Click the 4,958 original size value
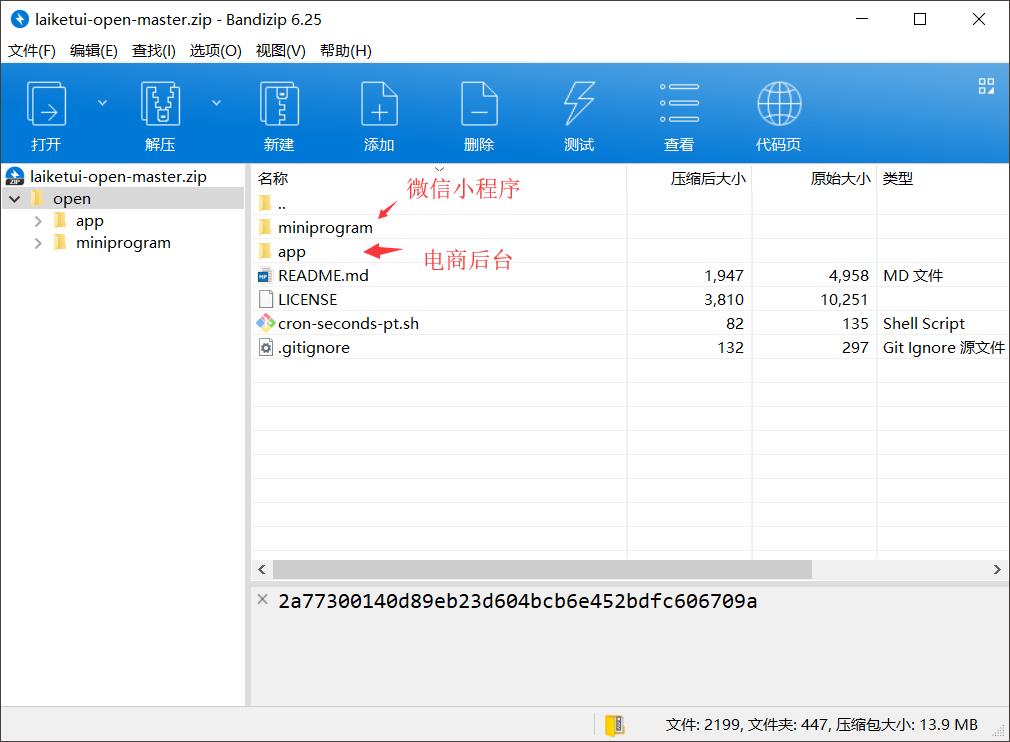 pyautogui.click(x=849, y=276)
